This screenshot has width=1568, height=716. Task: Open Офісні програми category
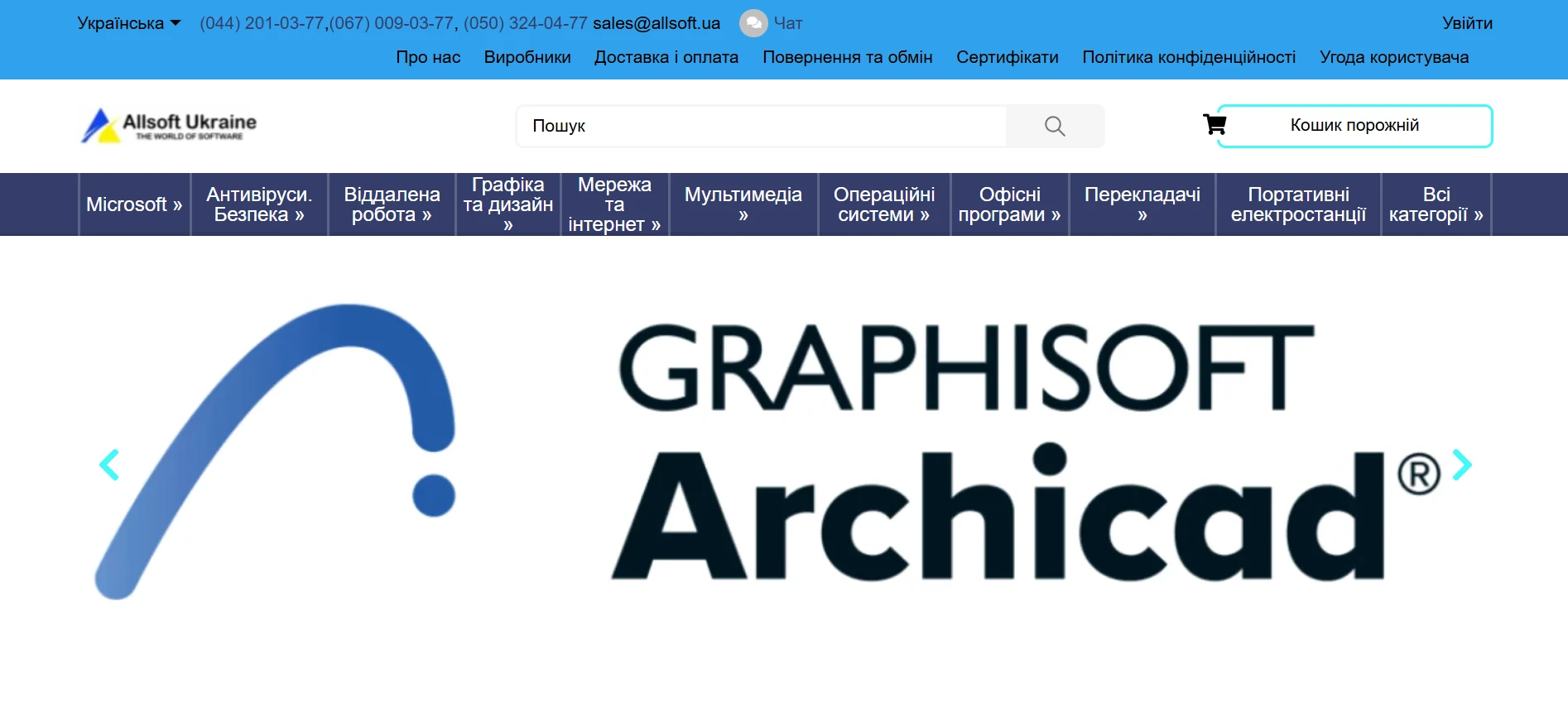click(1009, 204)
